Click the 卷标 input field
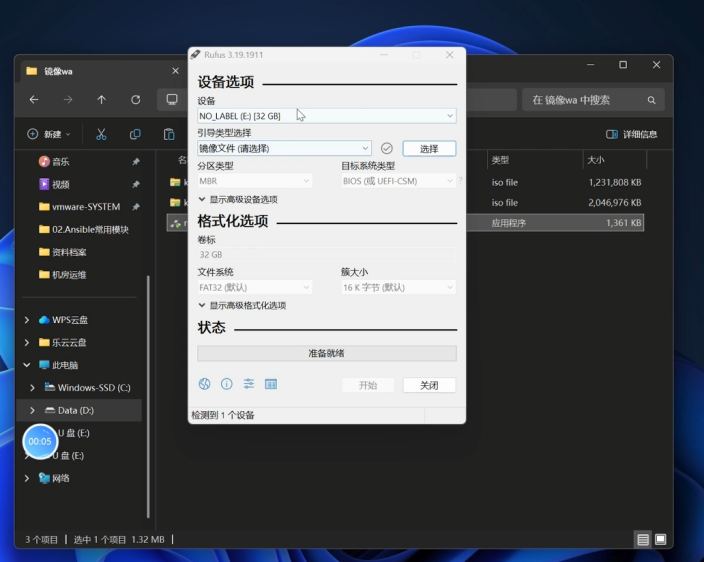 pos(327,255)
